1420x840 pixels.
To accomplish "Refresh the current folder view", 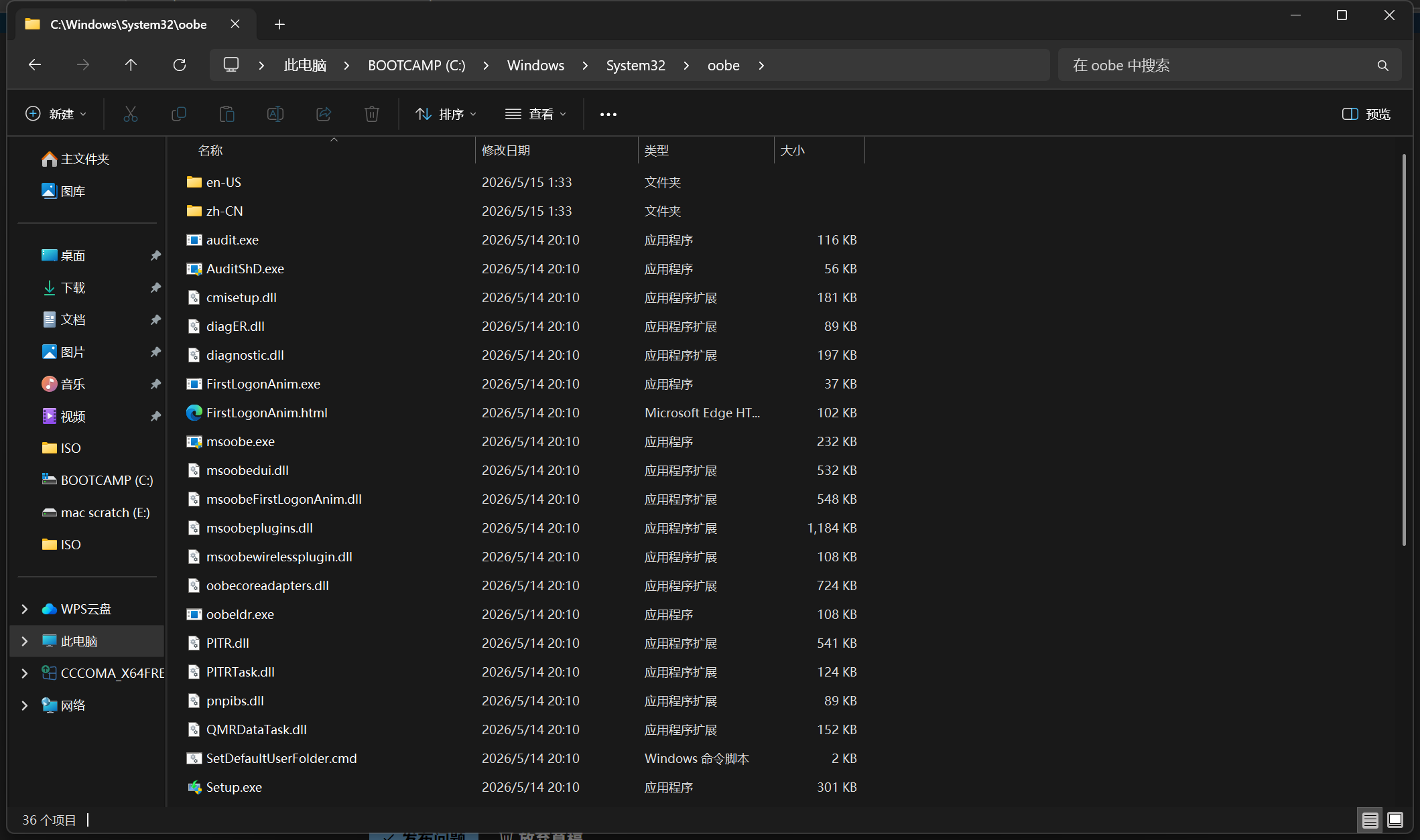I will coord(179,65).
